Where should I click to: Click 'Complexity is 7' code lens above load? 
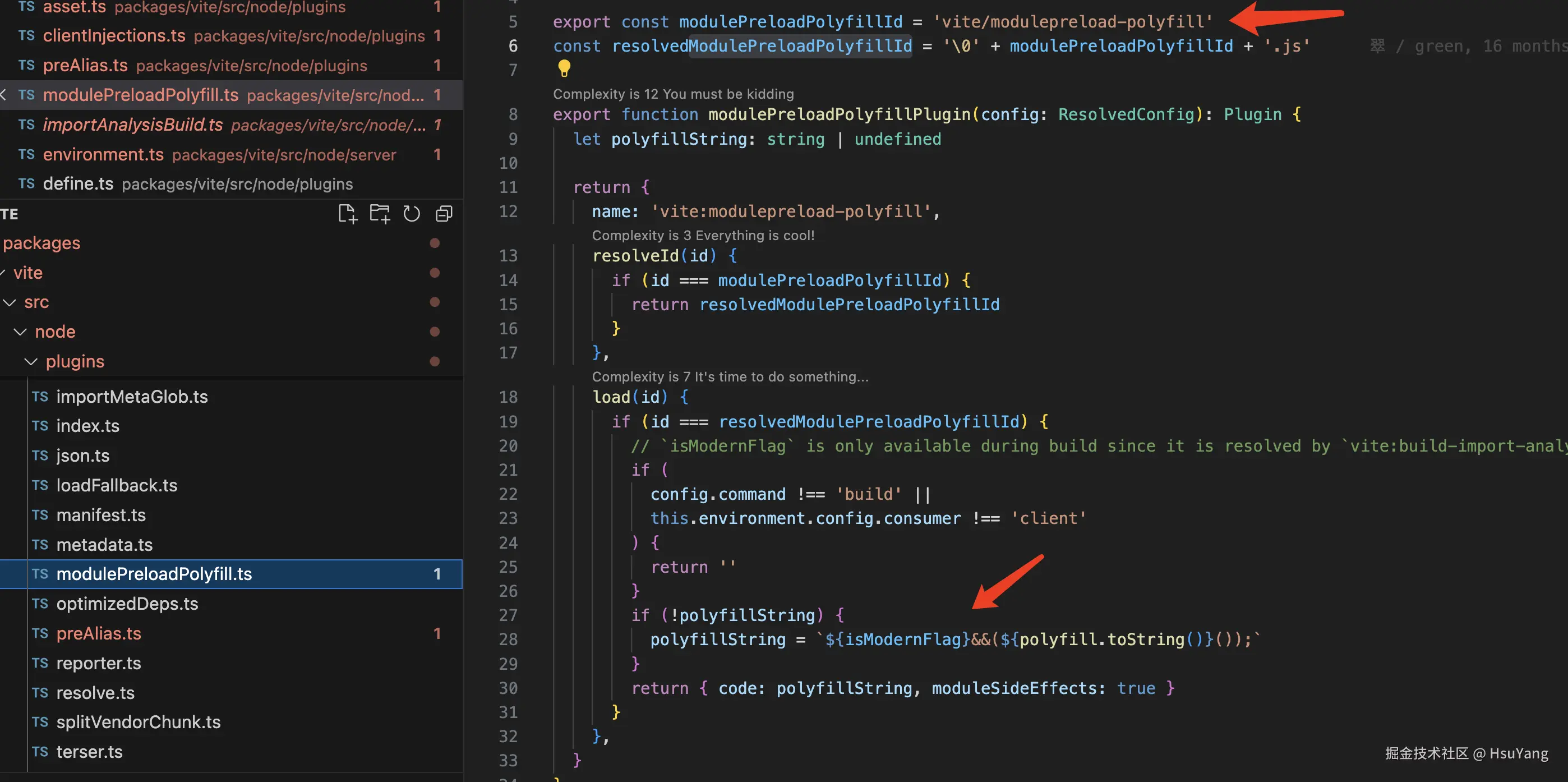(729, 376)
